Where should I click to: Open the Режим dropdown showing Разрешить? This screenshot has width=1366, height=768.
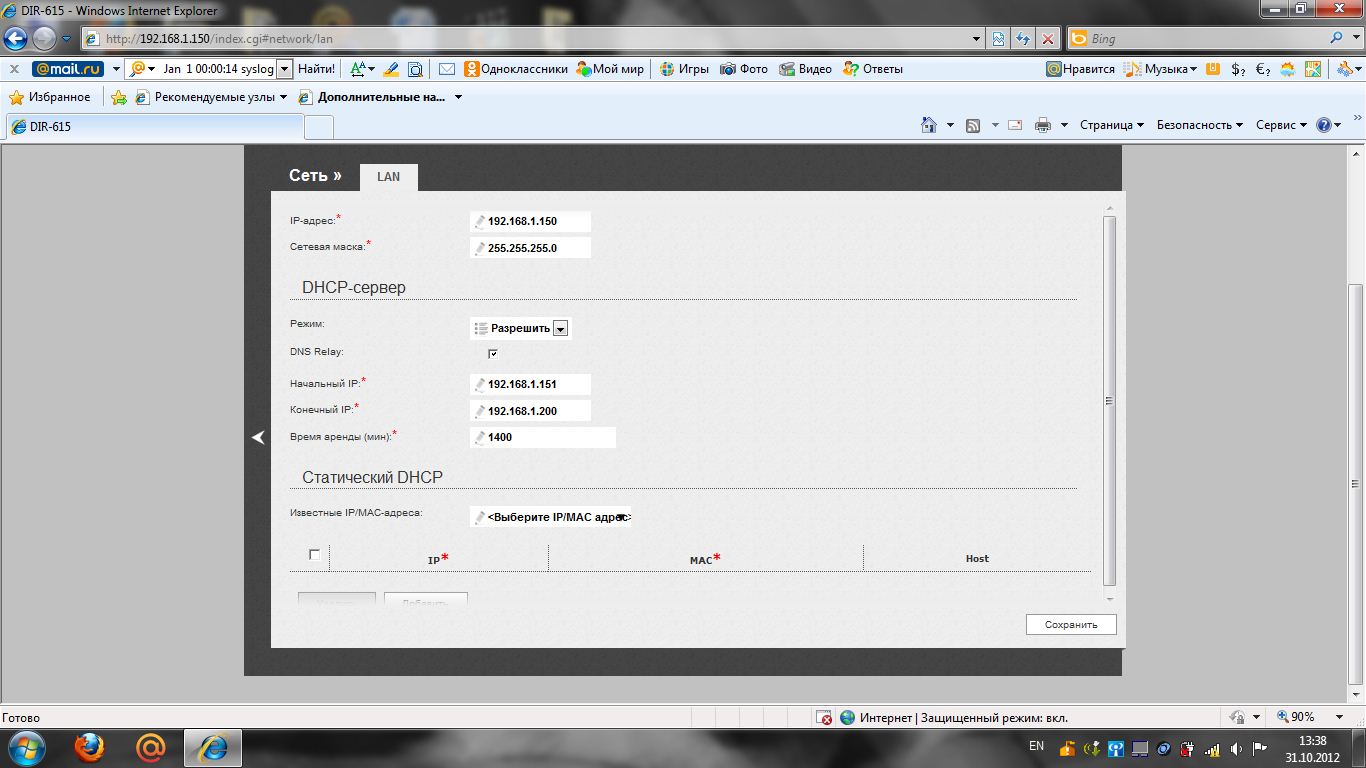[x=520, y=328]
